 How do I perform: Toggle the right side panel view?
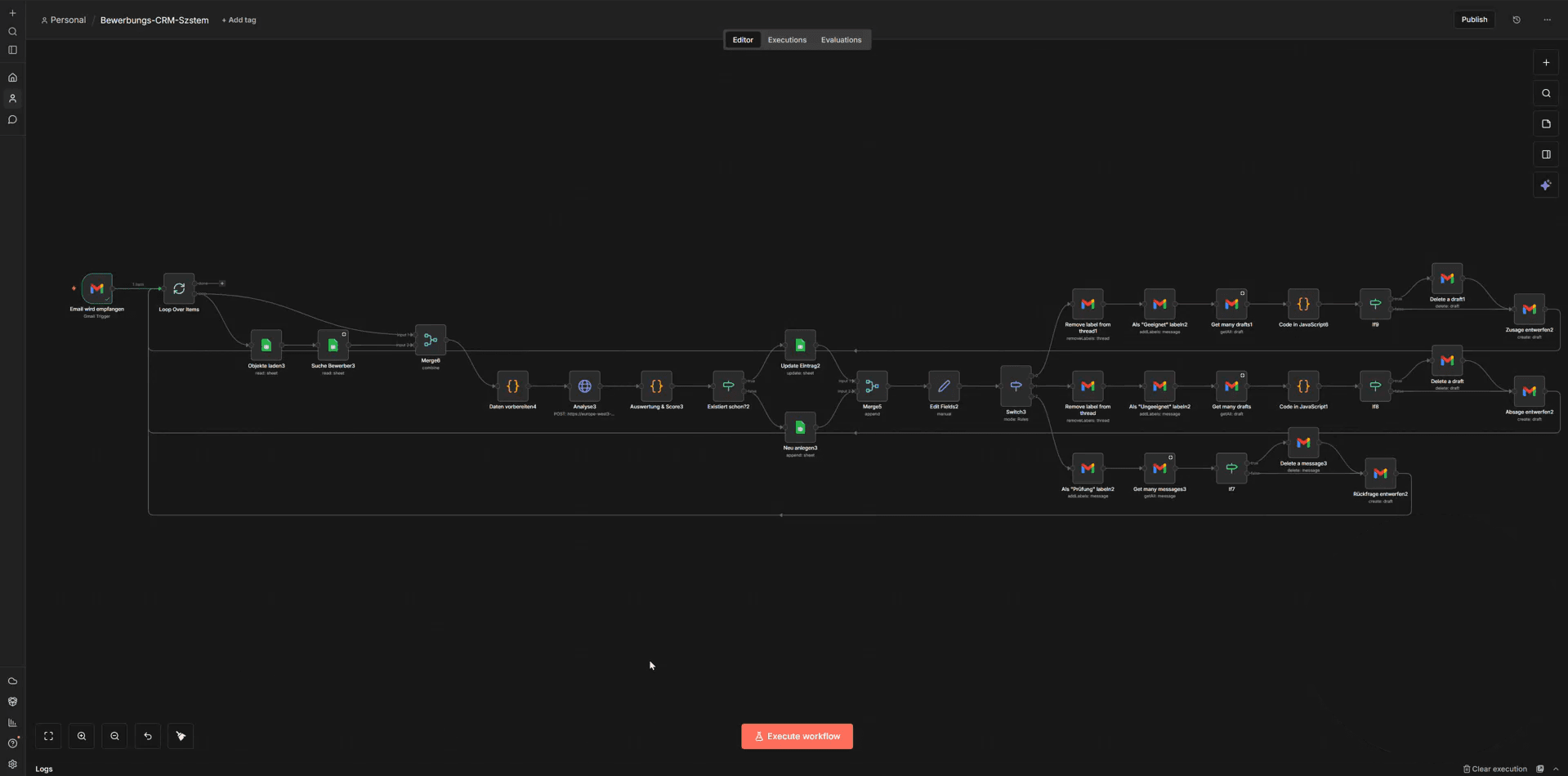click(x=1546, y=154)
